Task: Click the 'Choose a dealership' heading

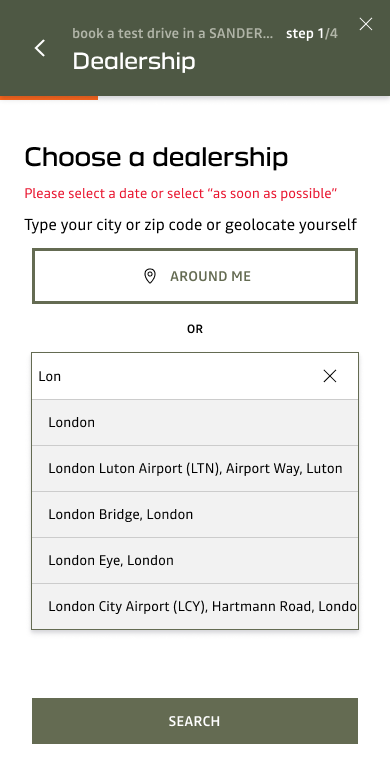Action: click(x=156, y=157)
